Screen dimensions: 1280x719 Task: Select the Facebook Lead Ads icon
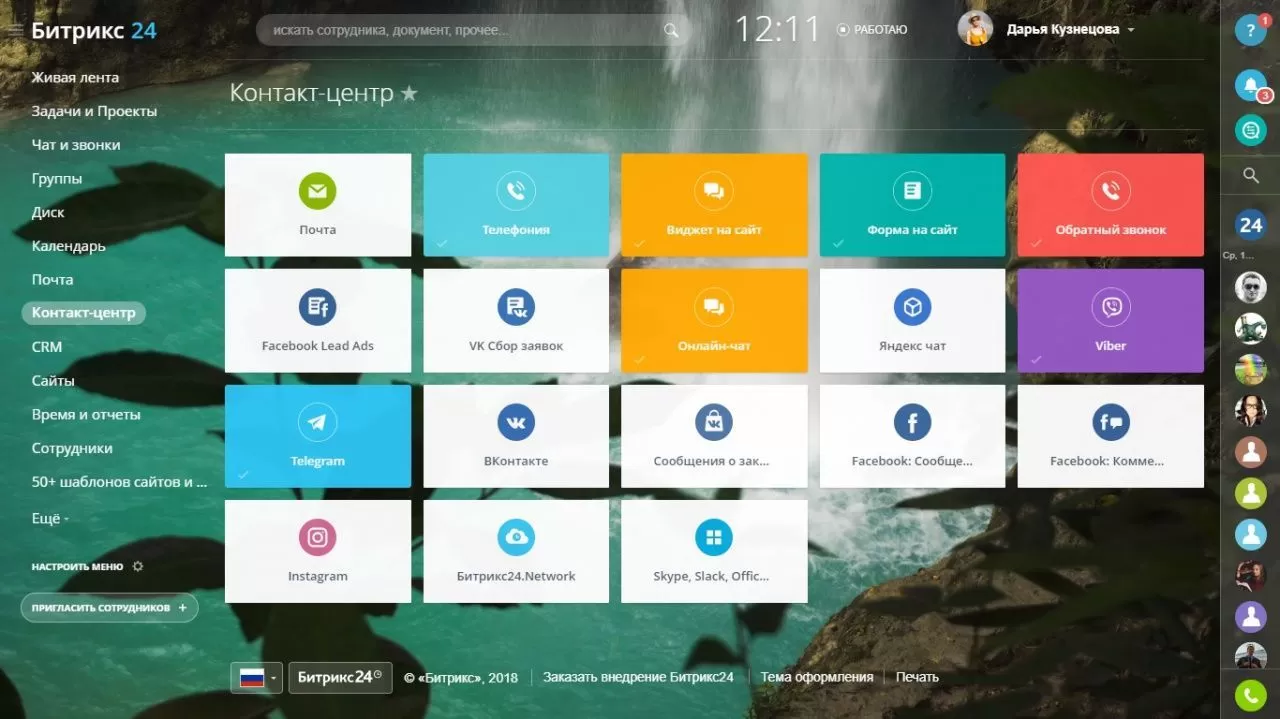point(317,308)
